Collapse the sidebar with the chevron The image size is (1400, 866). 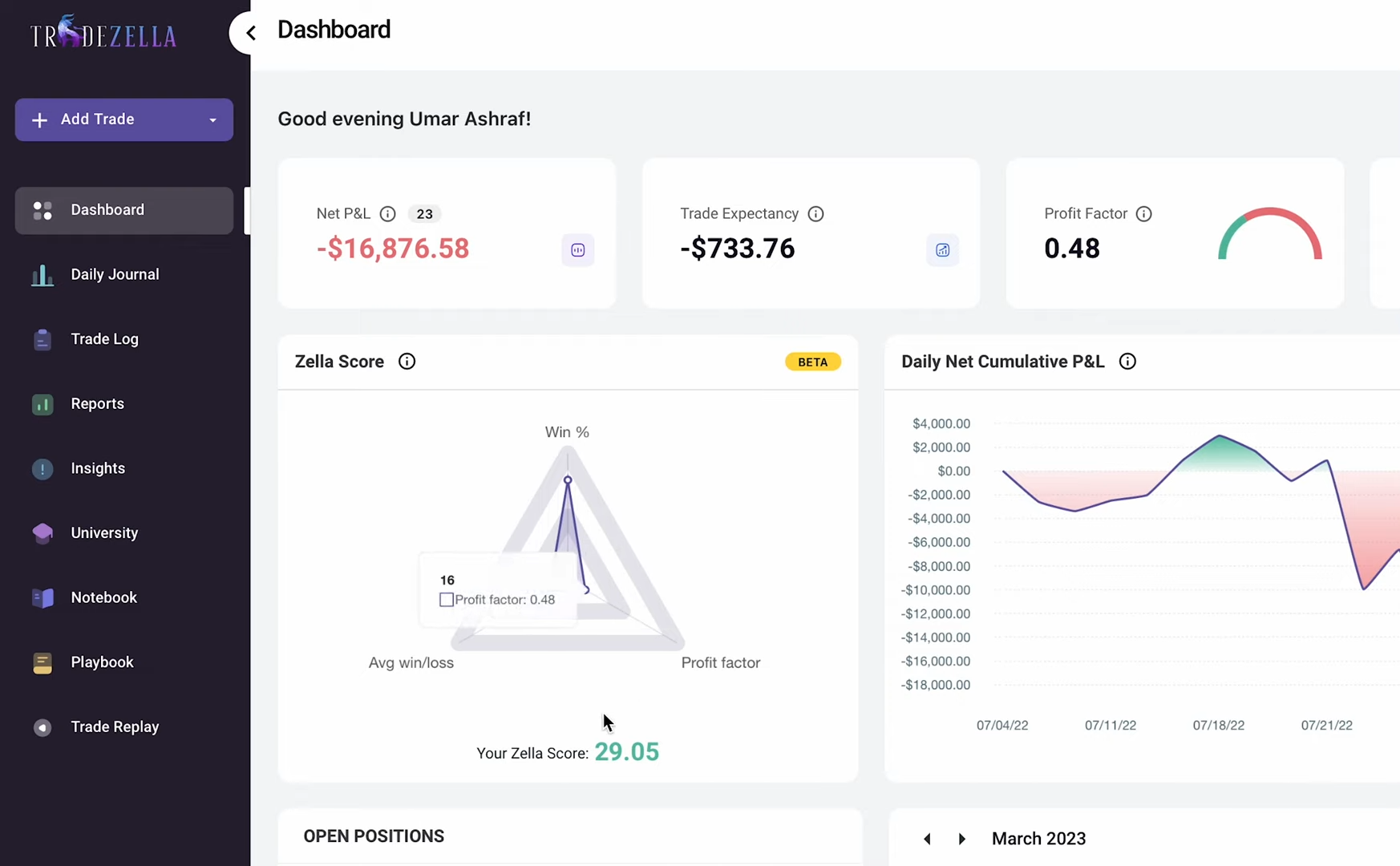[x=251, y=33]
